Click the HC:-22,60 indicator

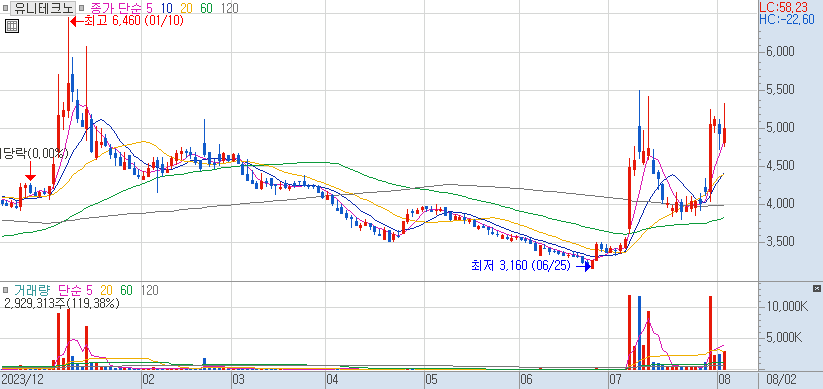tap(787, 19)
